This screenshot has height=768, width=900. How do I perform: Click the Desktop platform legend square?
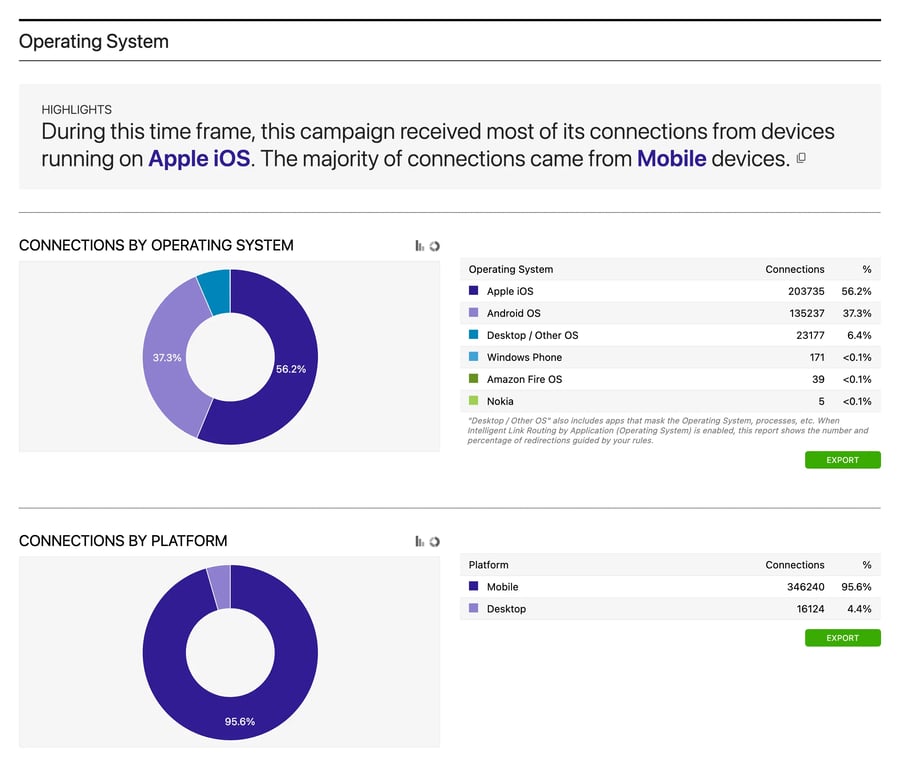pyautogui.click(x=474, y=609)
